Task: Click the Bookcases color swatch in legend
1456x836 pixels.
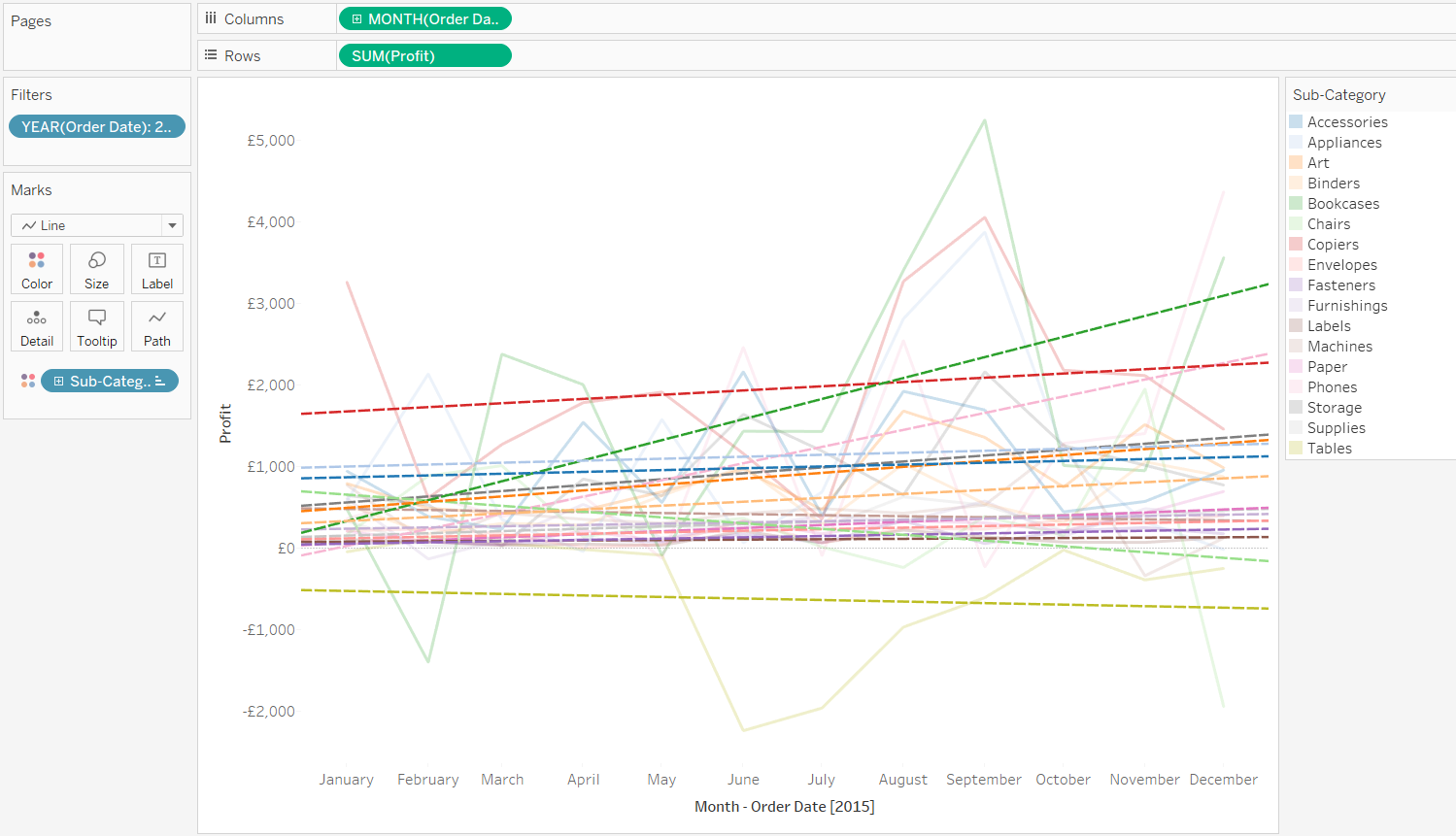Action: pyautogui.click(x=1296, y=204)
